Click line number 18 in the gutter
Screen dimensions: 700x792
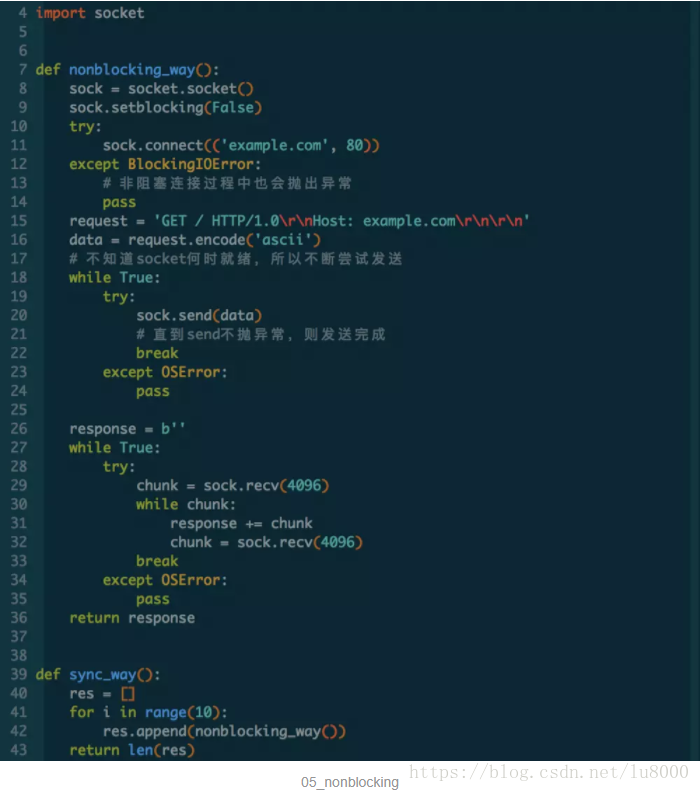coord(19,278)
